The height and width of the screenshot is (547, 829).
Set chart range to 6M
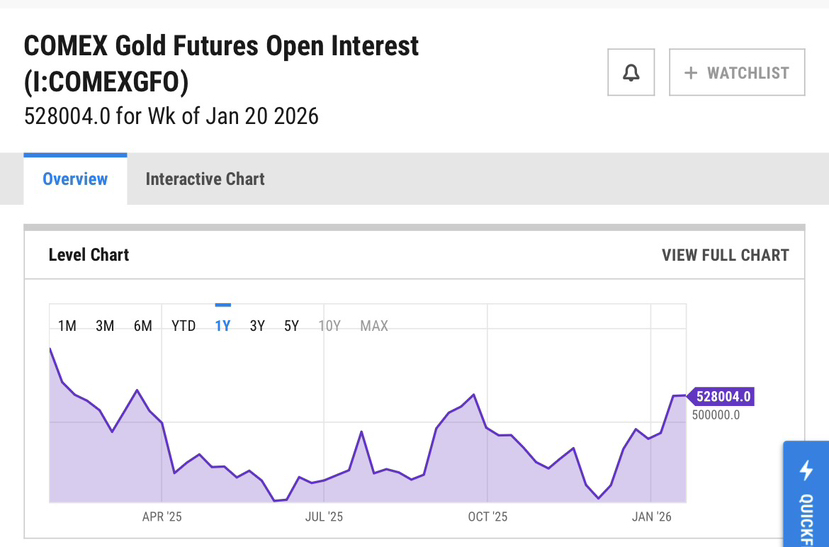[x=143, y=326]
